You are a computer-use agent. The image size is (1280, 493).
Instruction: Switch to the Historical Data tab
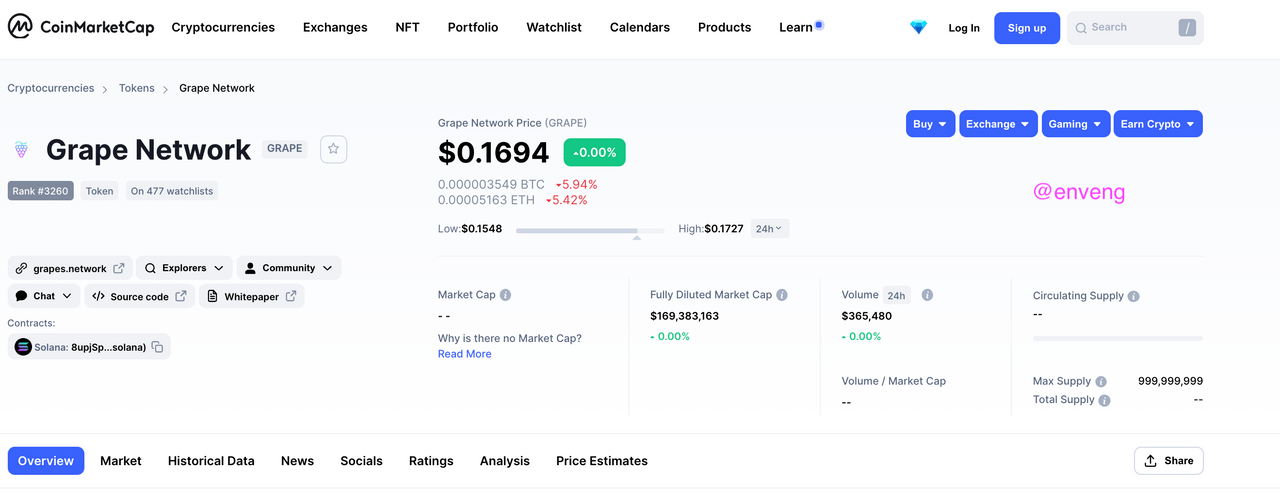(211, 461)
